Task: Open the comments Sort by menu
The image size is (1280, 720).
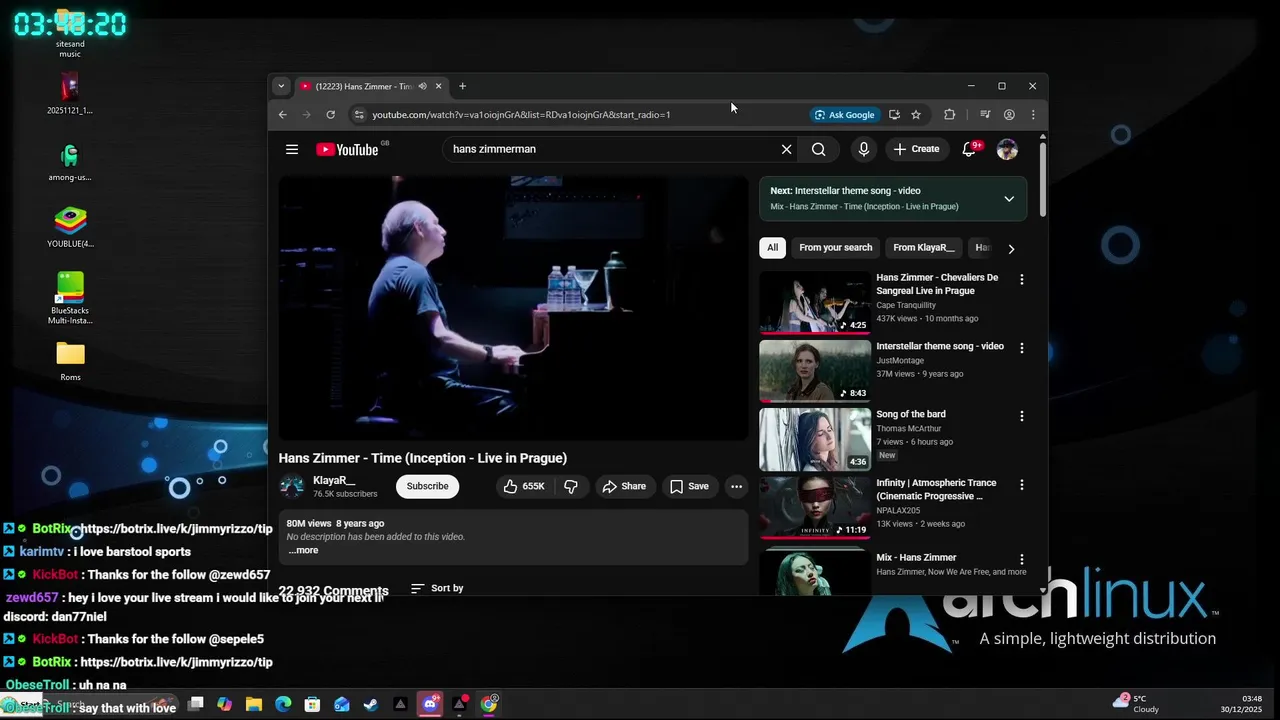Action: click(437, 588)
